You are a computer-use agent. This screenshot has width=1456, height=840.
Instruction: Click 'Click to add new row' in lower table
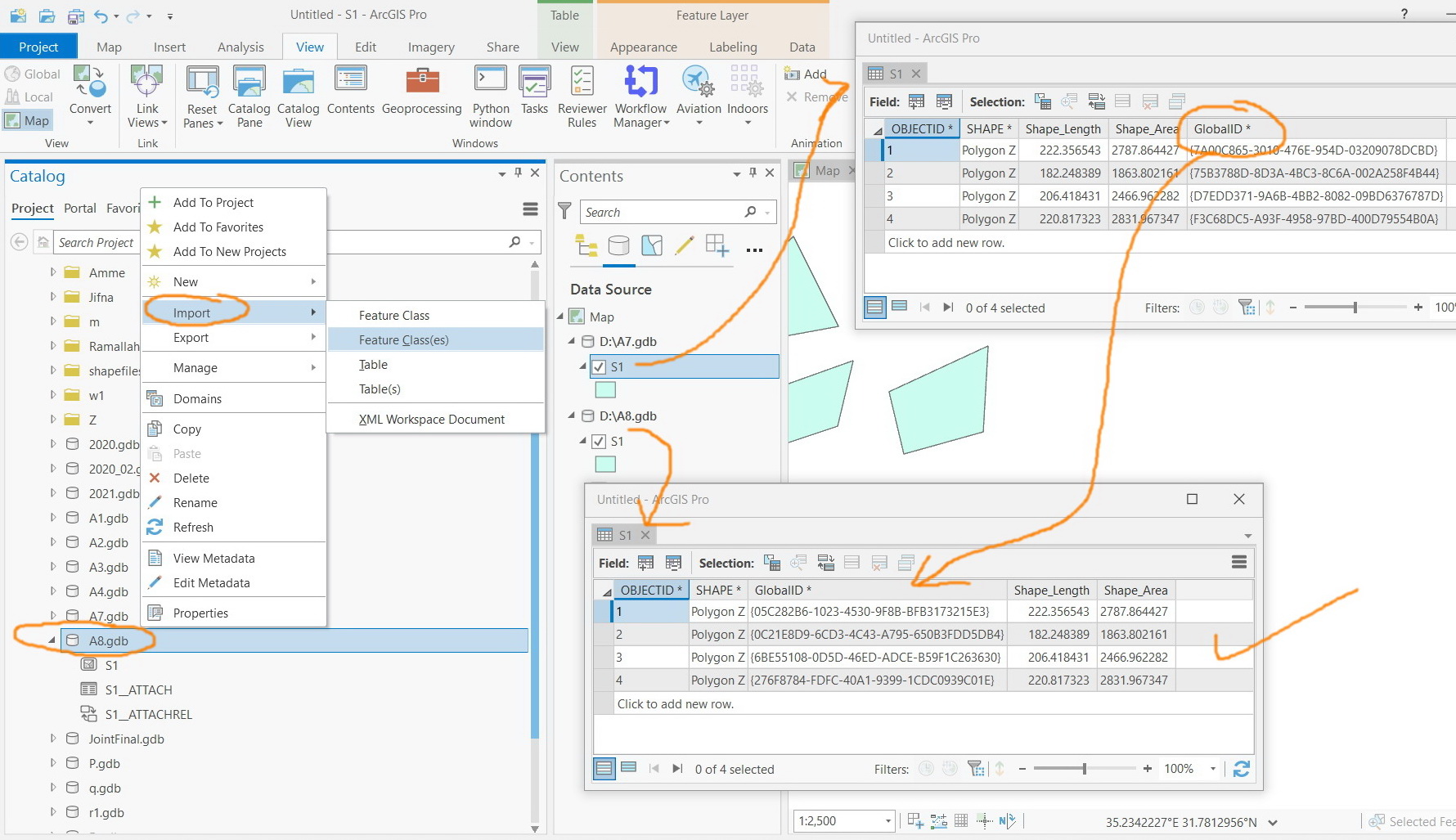675,703
